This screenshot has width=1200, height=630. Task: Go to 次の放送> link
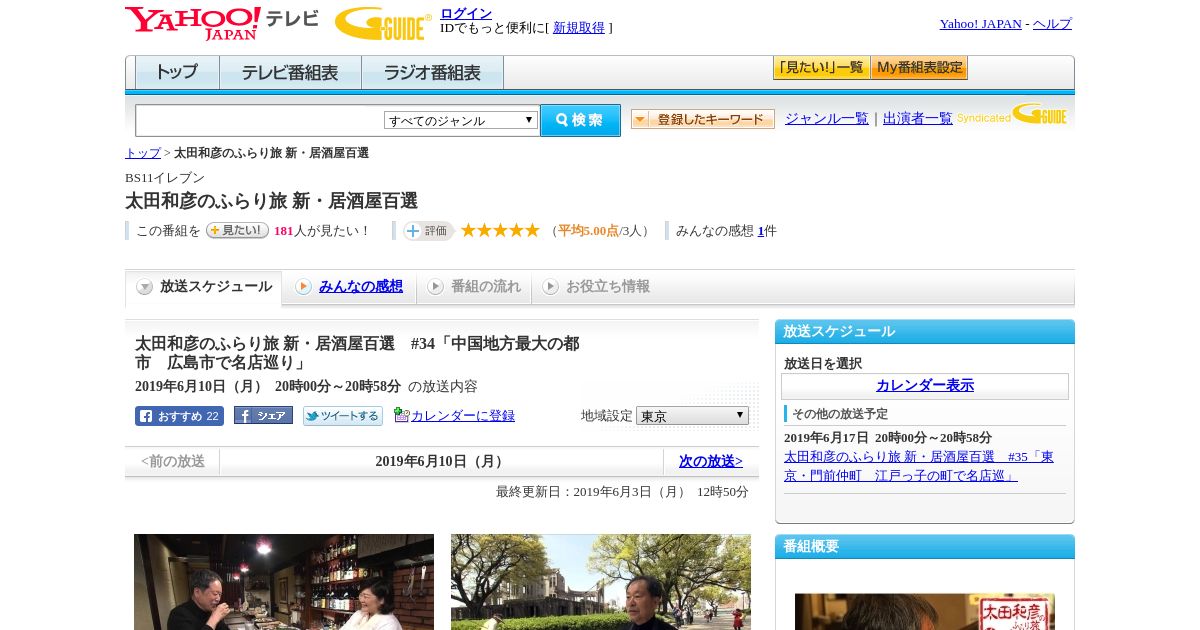click(711, 461)
